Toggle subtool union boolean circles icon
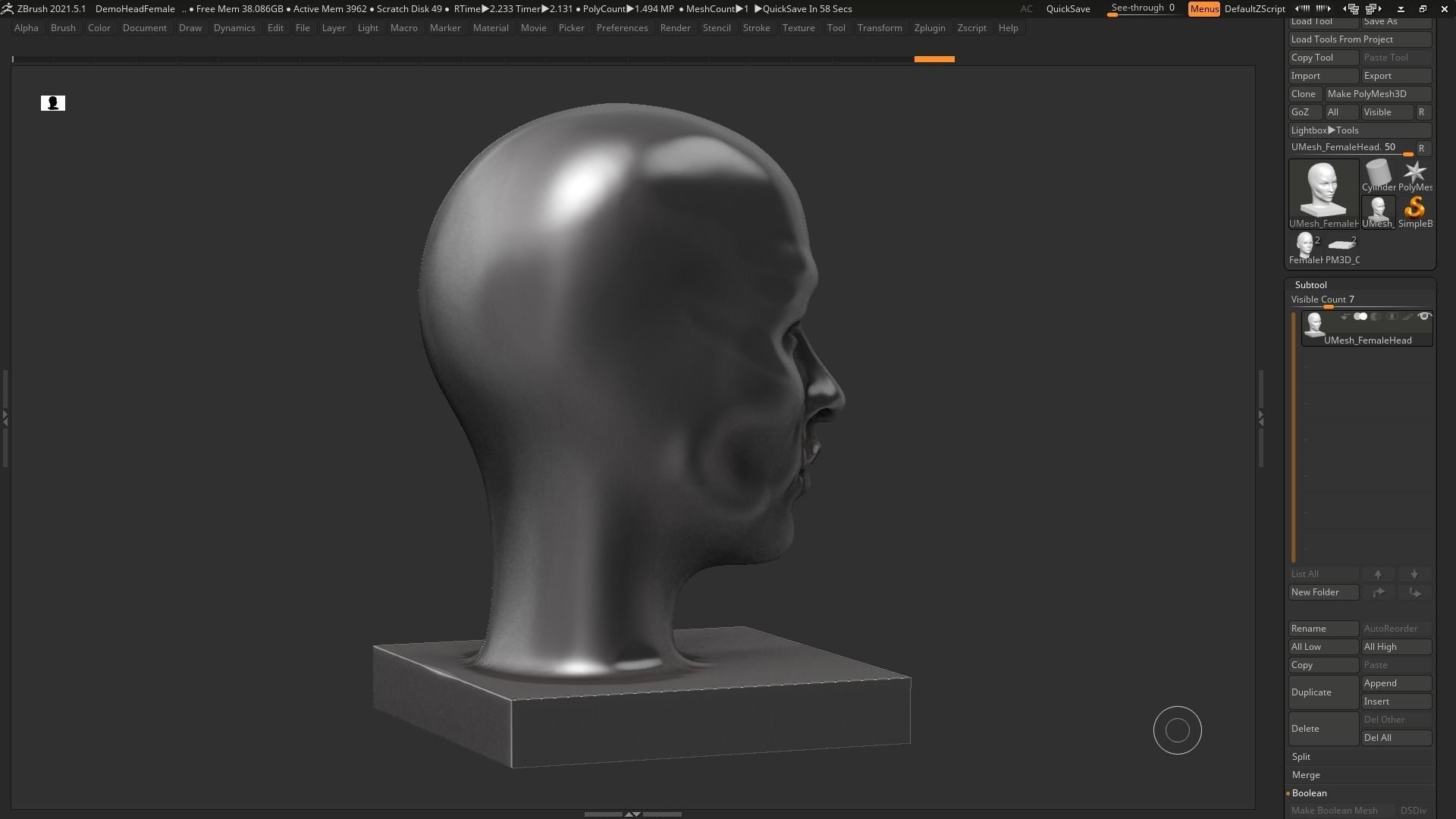 (1360, 316)
